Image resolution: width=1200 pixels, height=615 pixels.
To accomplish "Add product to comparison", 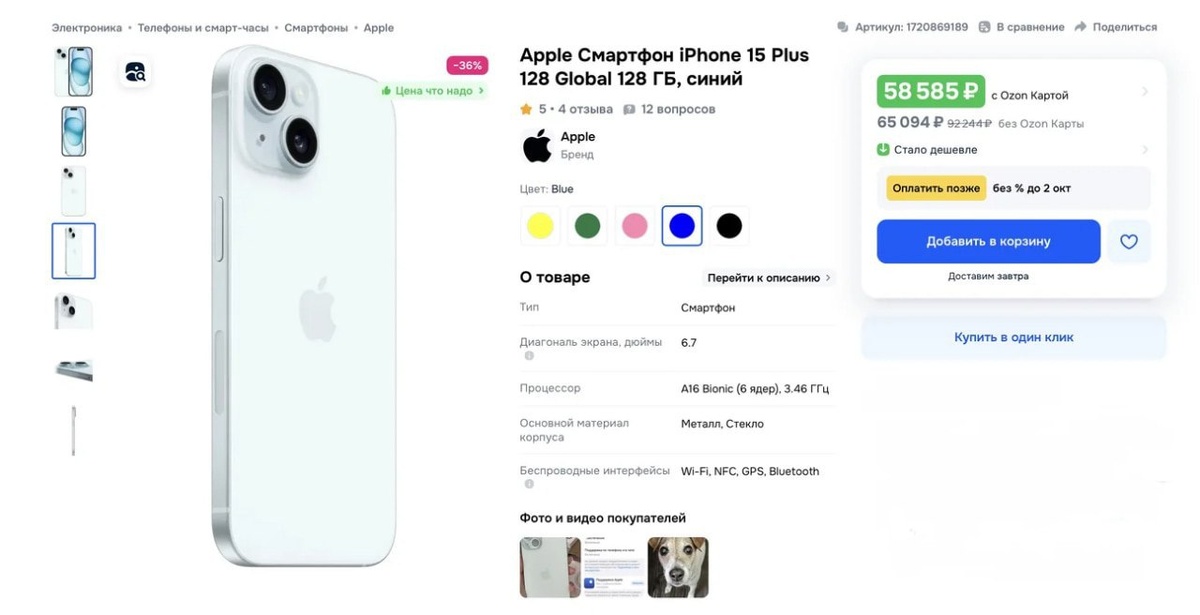I will coord(1020,27).
